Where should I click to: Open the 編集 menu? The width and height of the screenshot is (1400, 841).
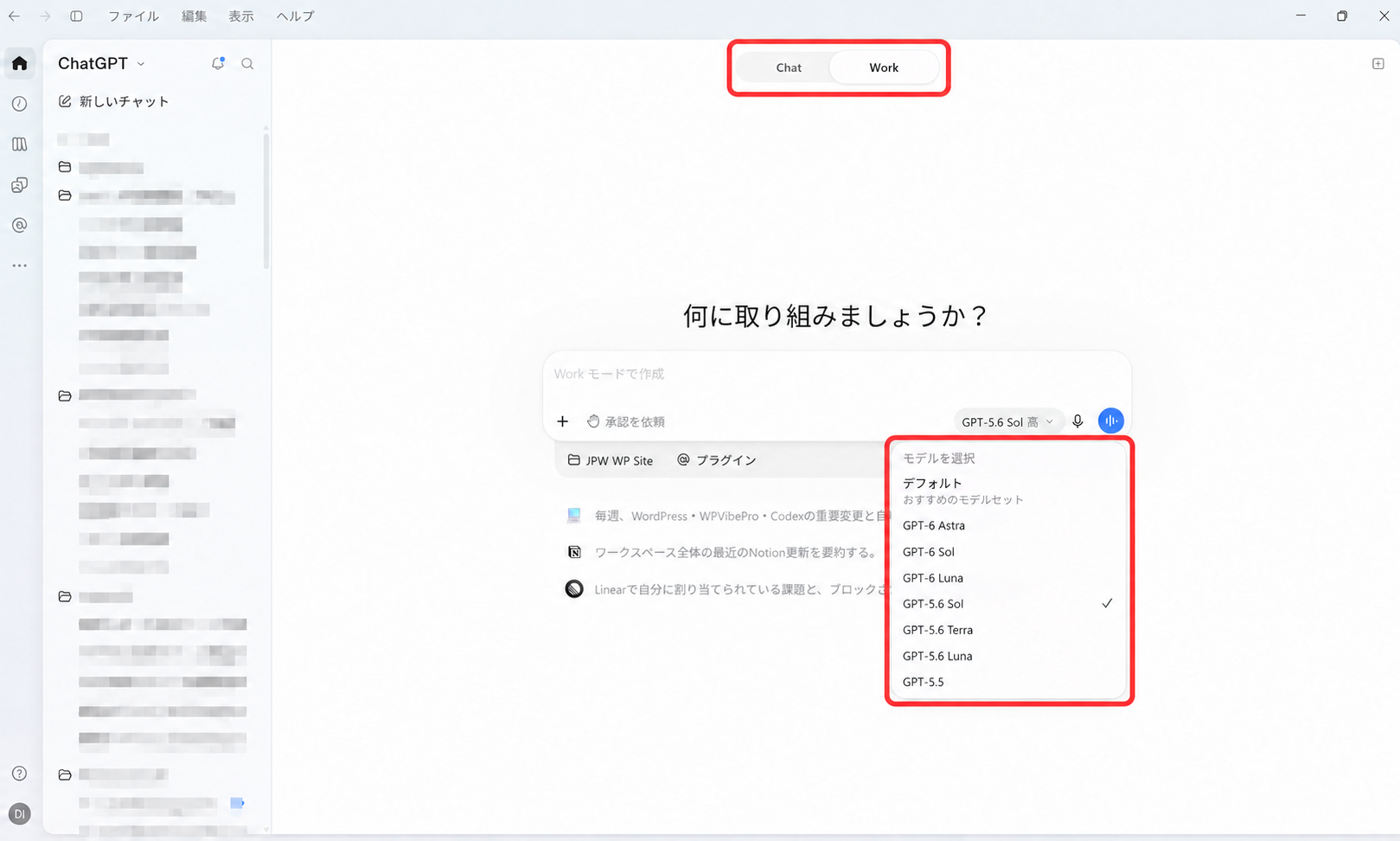click(x=194, y=16)
